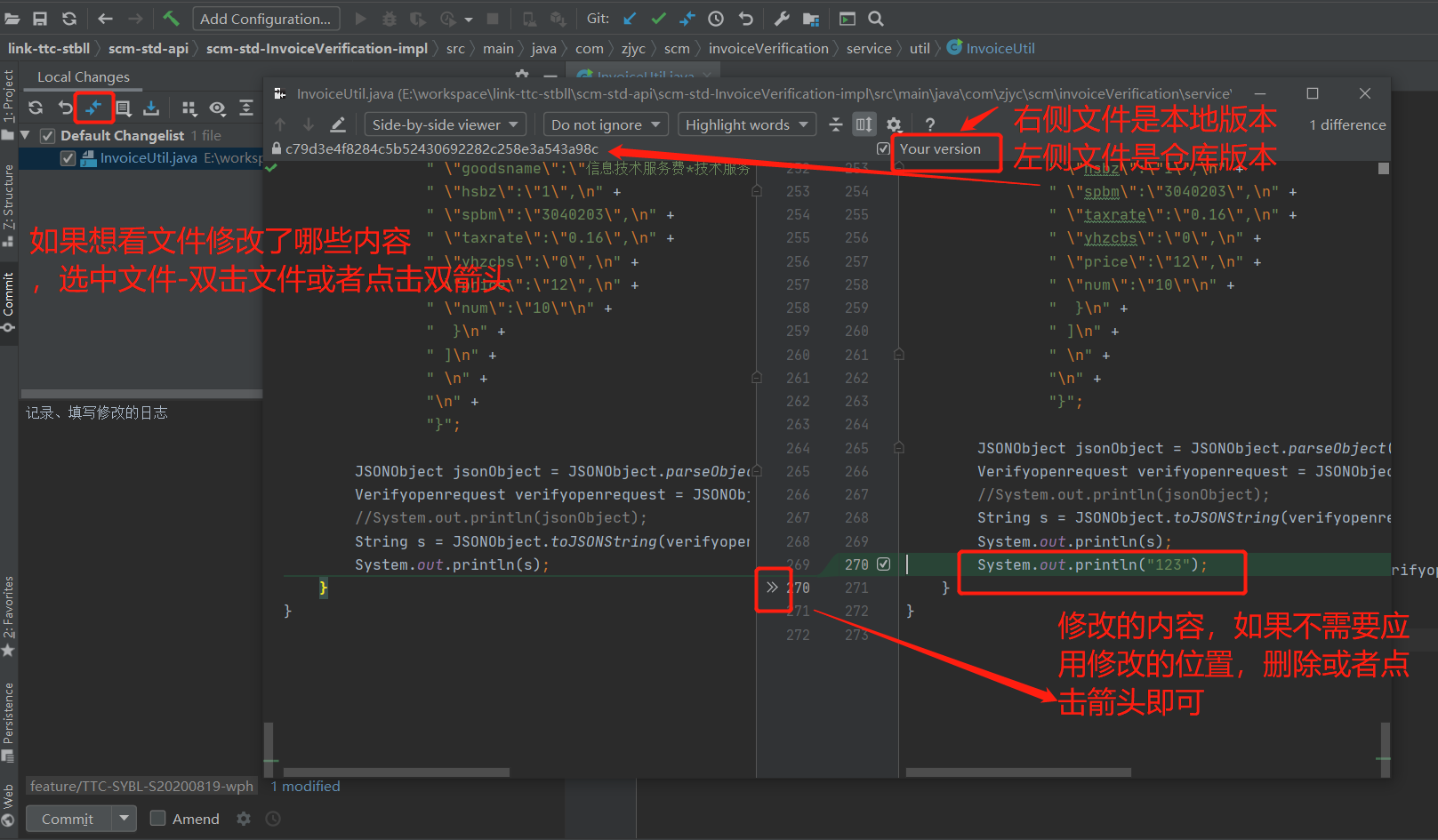1438x840 pixels.
Task: Open the Side-by-side viewer dropdown
Action: click(x=446, y=124)
